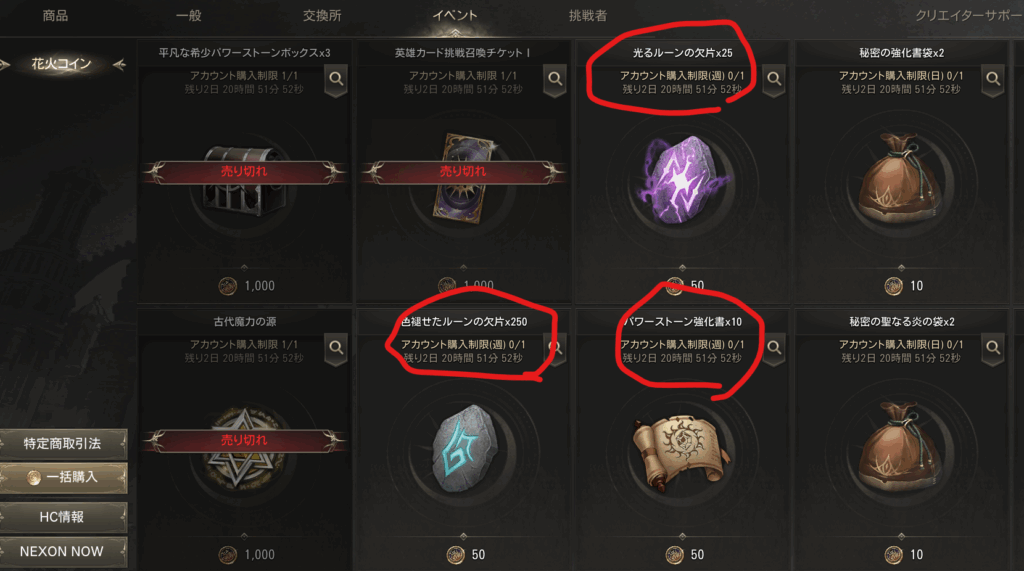Open the 挑戦者 tab
Viewport: 1024px width, 571px height.
pyautogui.click(x=588, y=16)
